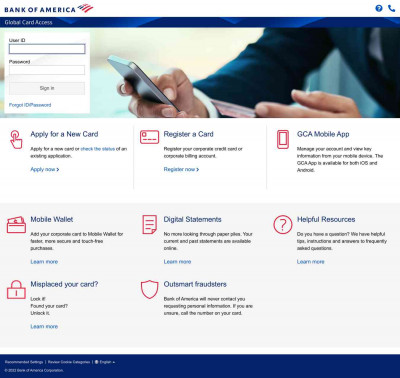This screenshot has width=400, height=378.
Task: Open the Recommended Settings footer link
Action: (24, 362)
